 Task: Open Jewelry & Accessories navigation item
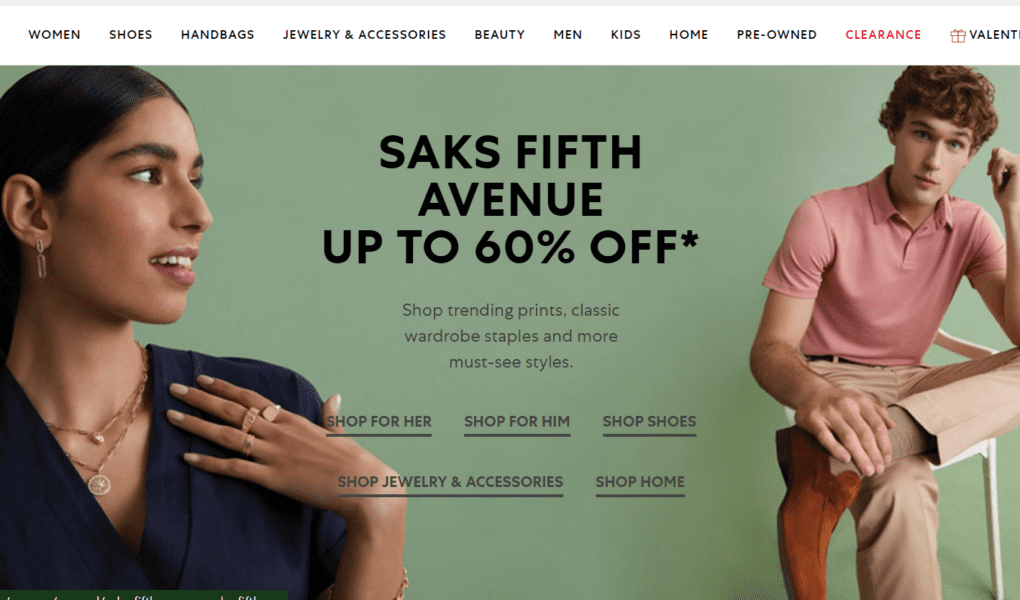[x=364, y=35]
